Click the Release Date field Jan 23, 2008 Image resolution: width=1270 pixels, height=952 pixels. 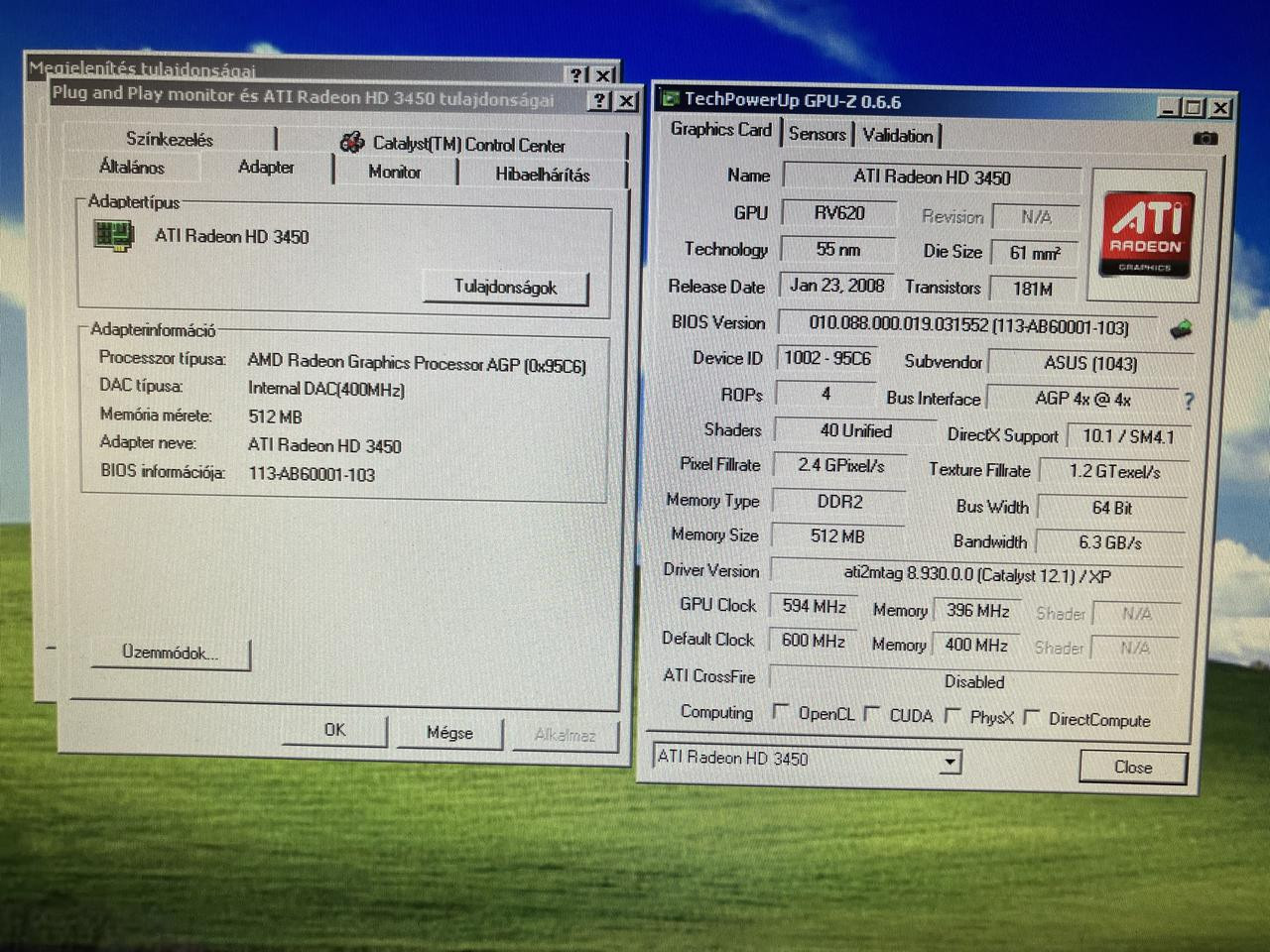pyautogui.click(x=836, y=286)
